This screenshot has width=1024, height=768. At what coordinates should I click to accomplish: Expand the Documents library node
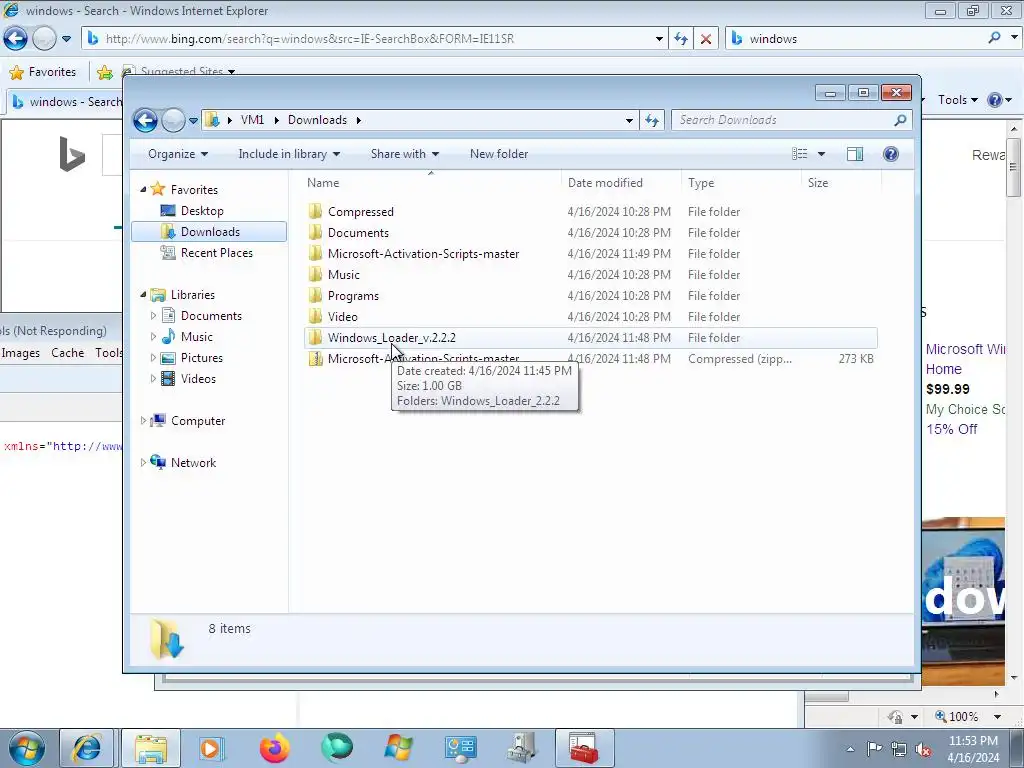click(x=153, y=315)
